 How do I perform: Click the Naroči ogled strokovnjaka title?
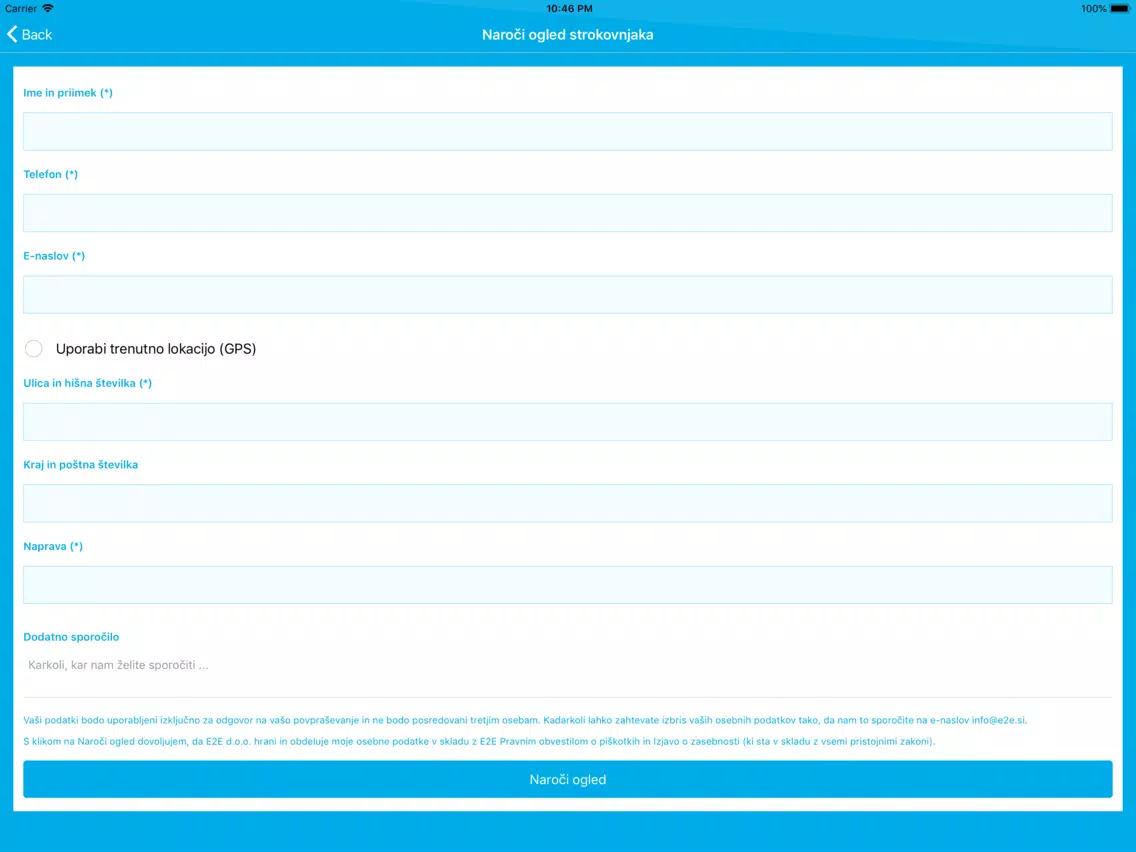[567, 35]
